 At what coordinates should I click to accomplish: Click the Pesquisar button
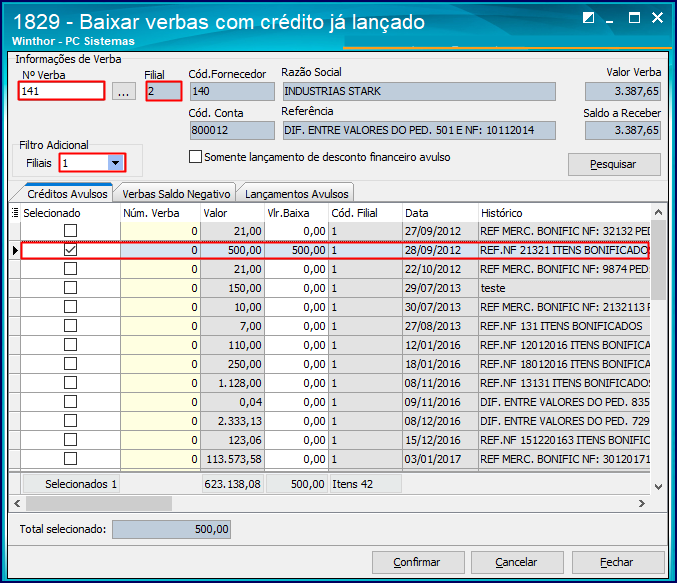tap(614, 164)
